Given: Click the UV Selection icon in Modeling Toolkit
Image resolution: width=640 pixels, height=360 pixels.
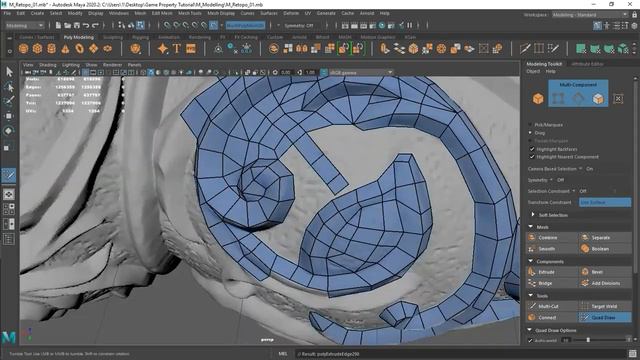Looking at the screenshot, I should coord(618,98).
